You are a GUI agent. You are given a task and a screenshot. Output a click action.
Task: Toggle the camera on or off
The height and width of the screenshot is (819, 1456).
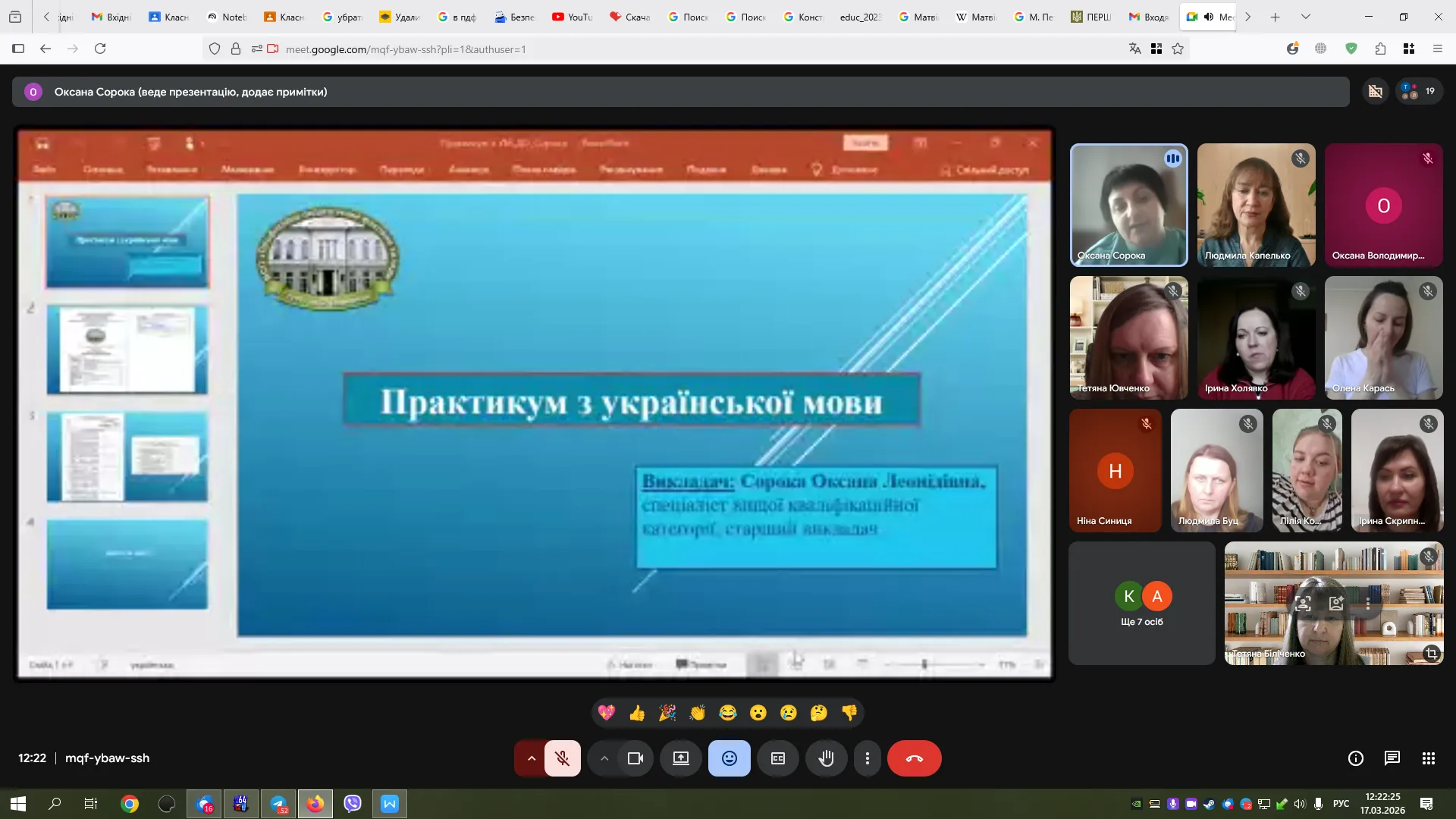pyautogui.click(x=635, y=758)
